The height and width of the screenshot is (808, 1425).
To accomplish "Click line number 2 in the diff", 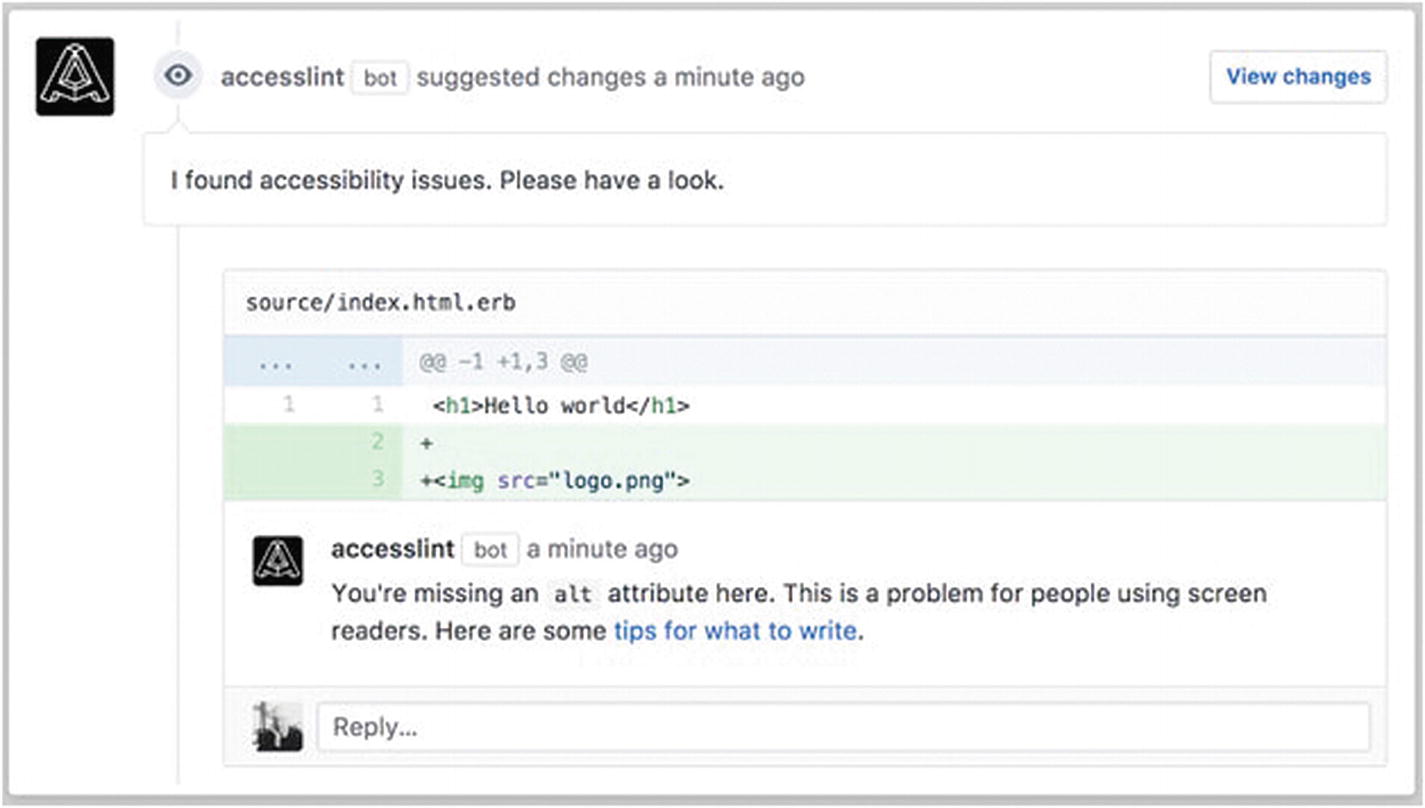I will point(378,442).
